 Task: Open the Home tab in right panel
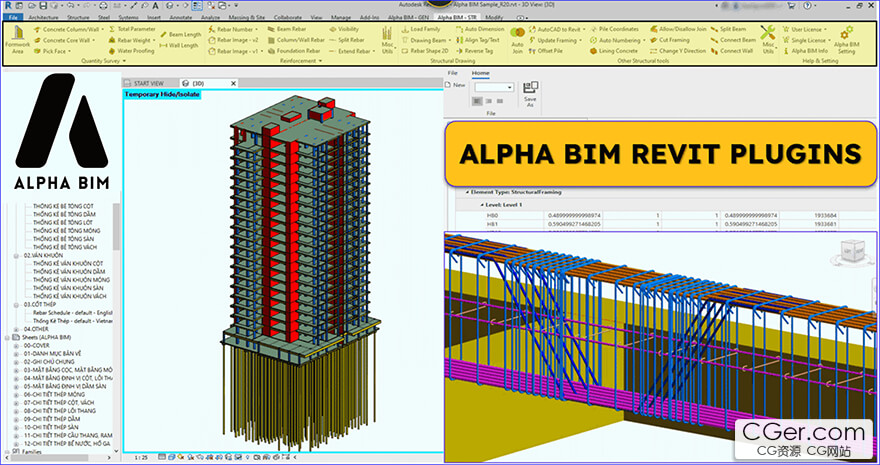480,73
